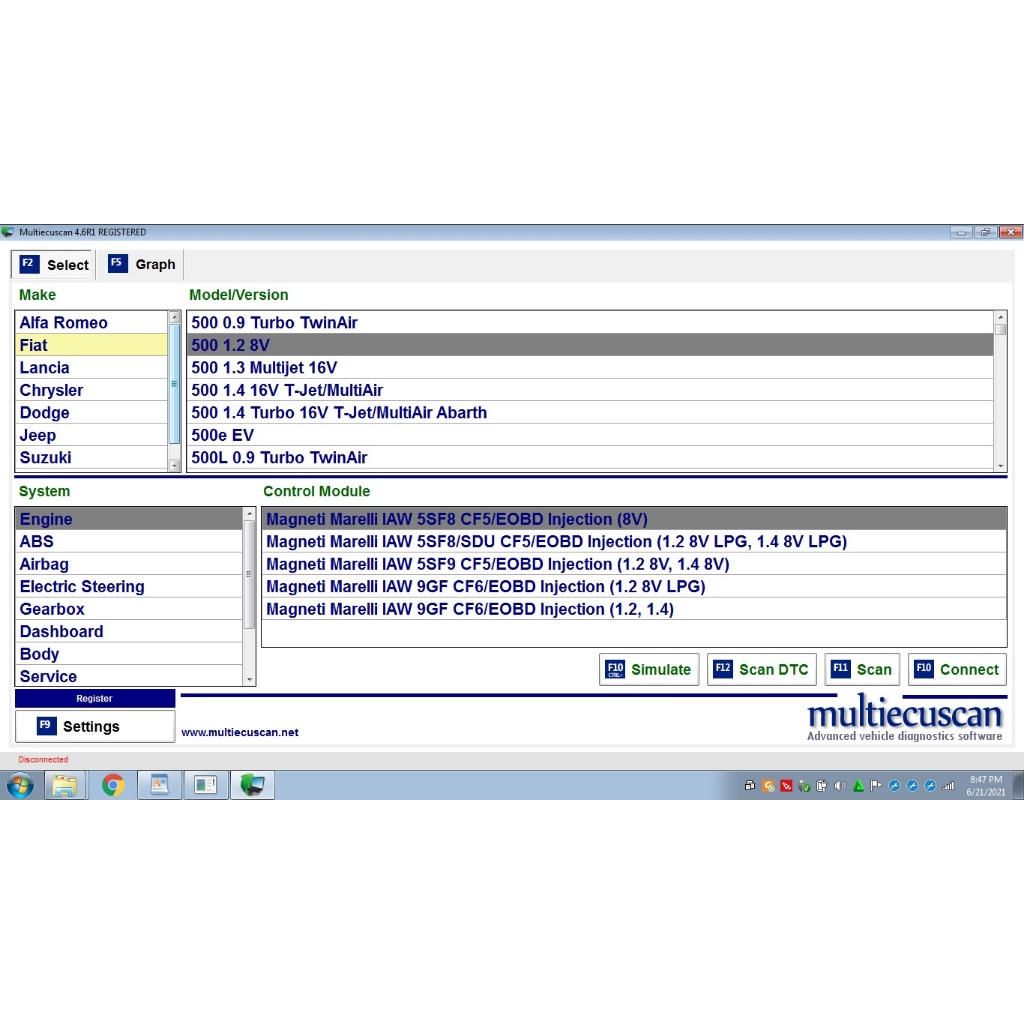1024x1024 pixels.
Task: Click the F9 icon beside Settings
Action: point(46,726)
